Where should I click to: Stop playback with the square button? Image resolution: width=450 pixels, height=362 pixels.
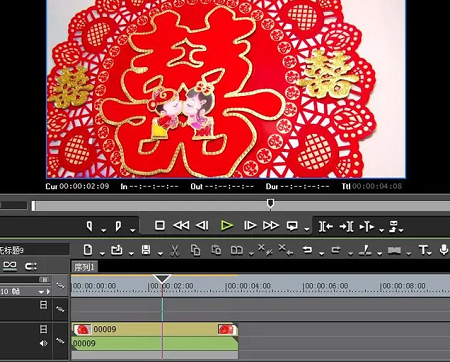tap(160, 226)
